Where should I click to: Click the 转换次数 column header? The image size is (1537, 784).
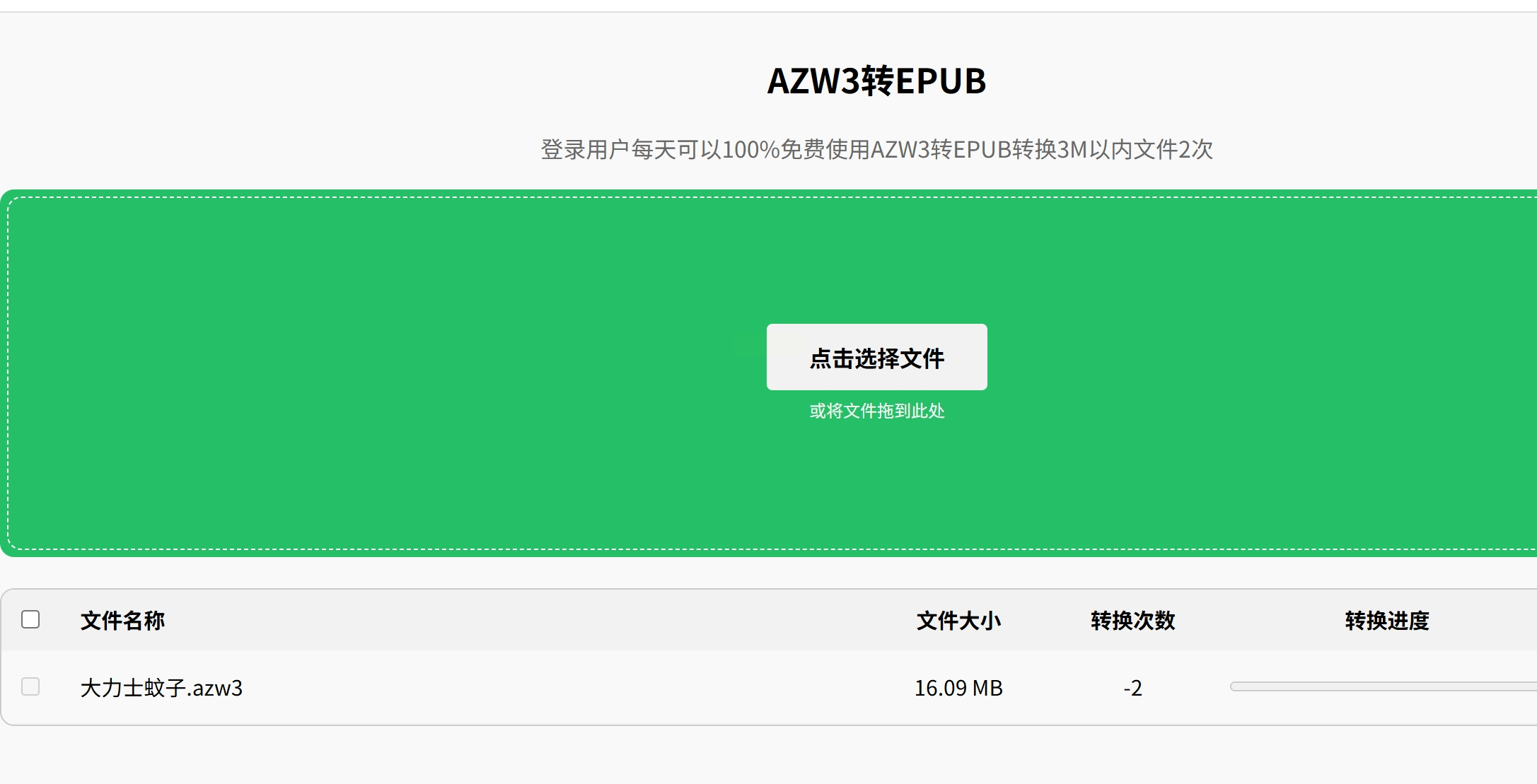(x=1132, y=621)
